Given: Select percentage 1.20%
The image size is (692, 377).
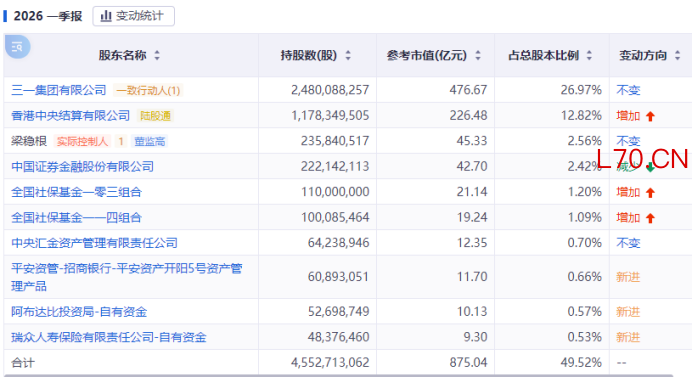Looking at the screenshot, I should [585, 192].
